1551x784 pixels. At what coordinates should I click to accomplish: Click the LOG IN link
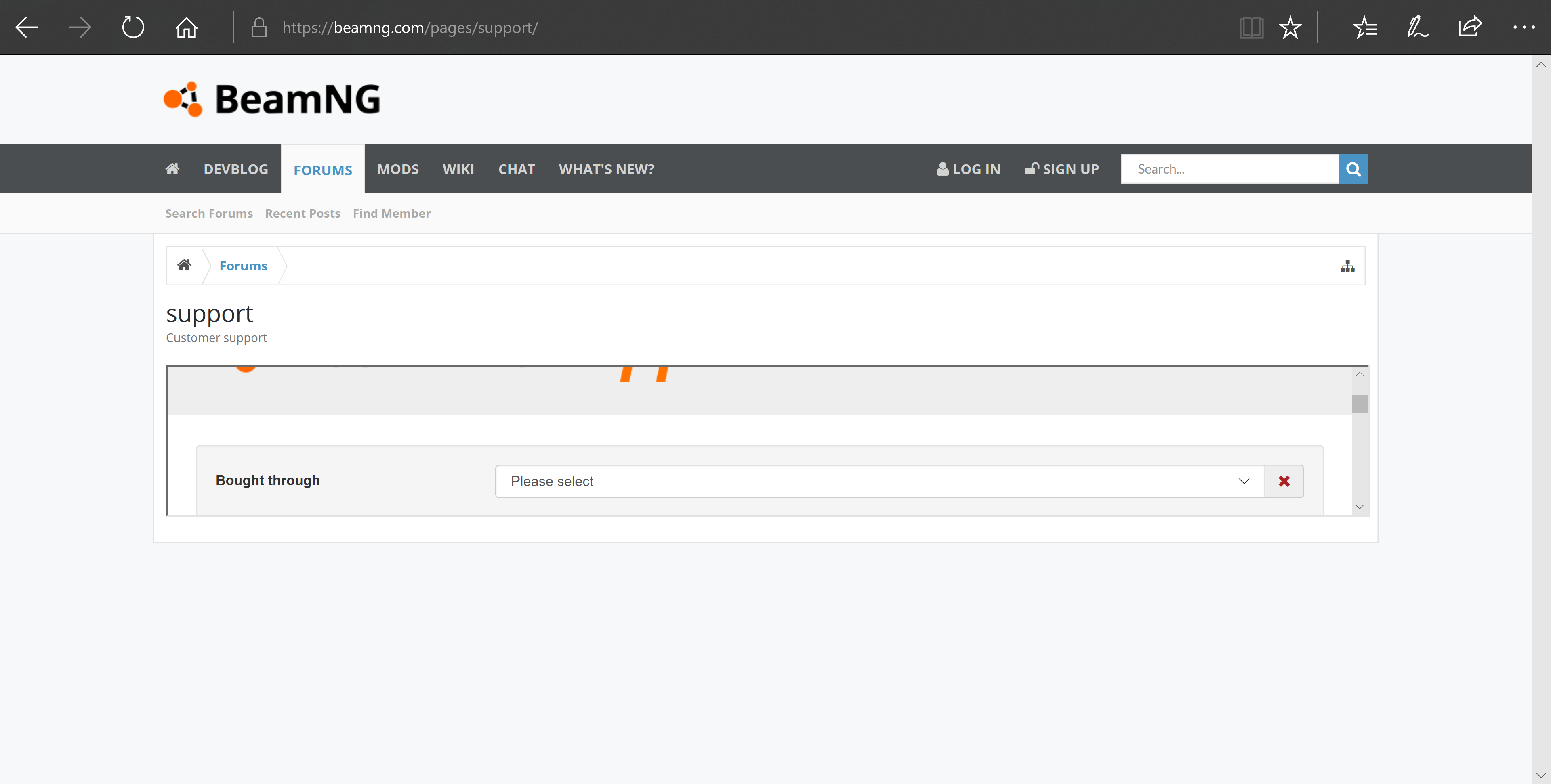coord(968,169)
